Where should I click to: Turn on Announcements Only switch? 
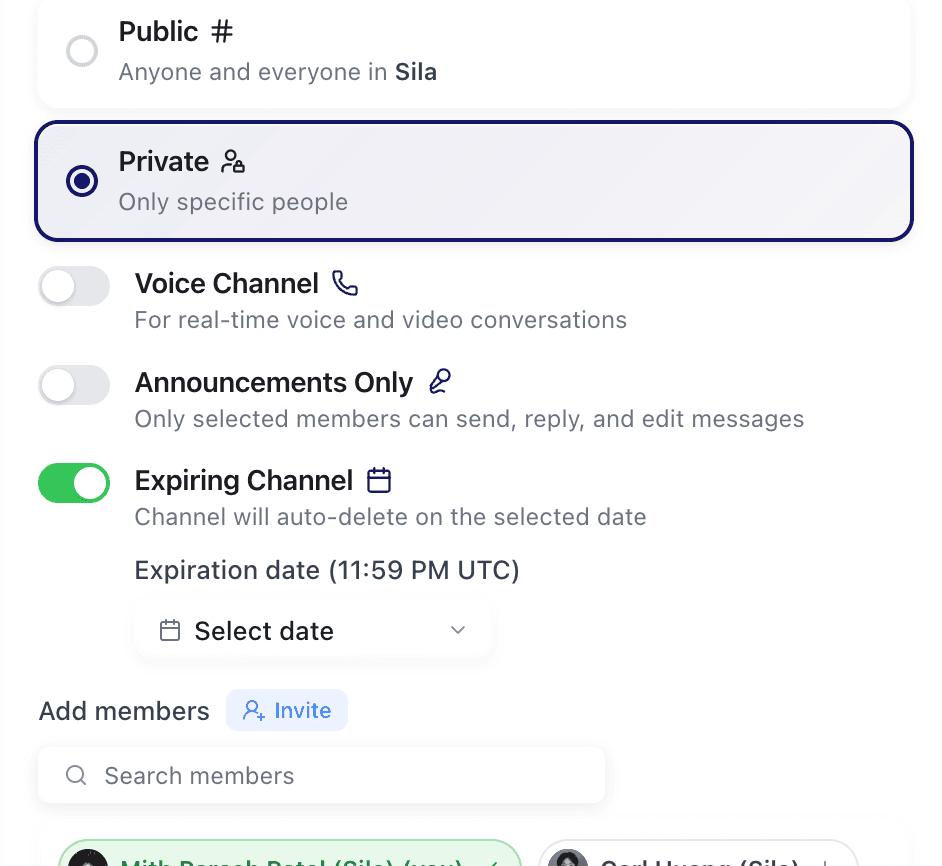(74, 385)
